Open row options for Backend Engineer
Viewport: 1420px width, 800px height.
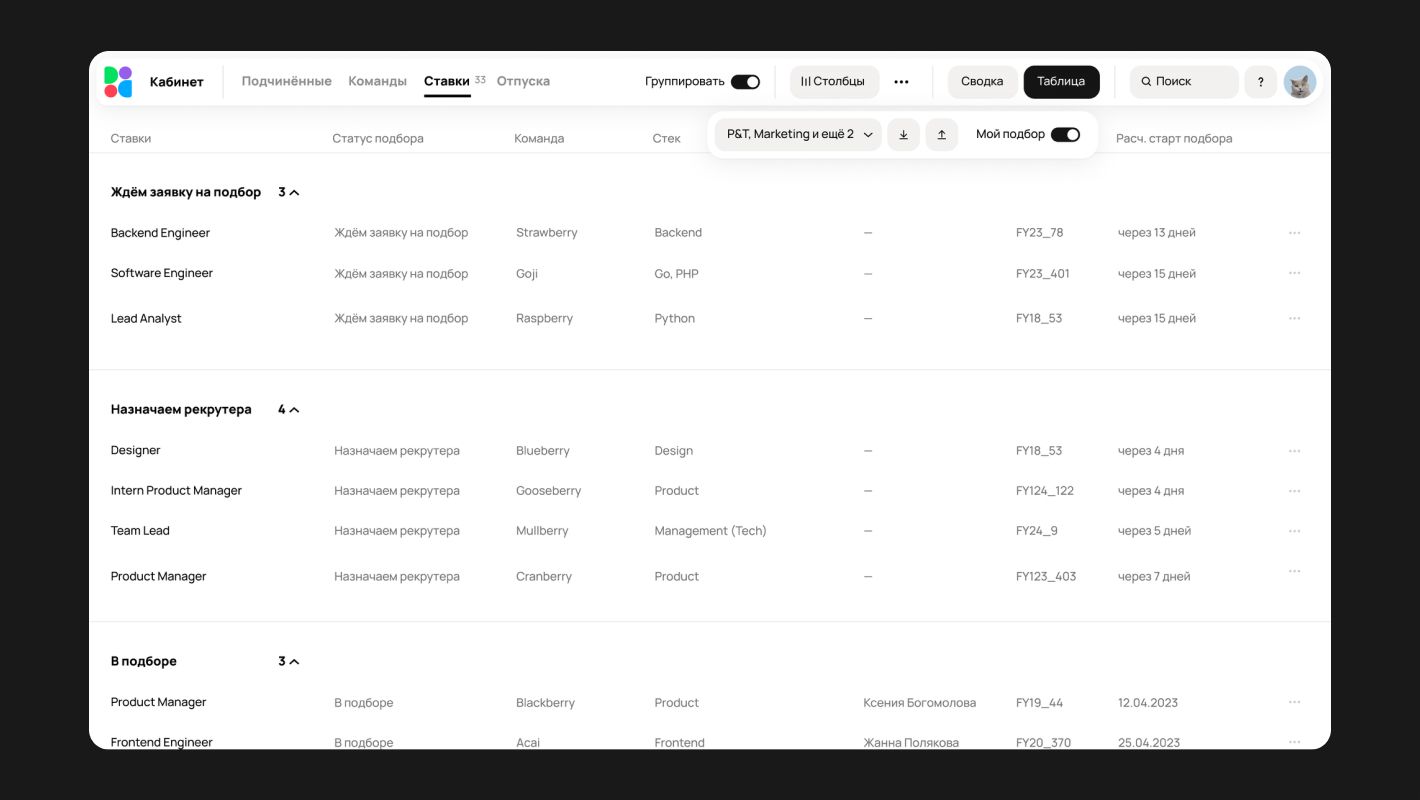tap(1294, 233)
